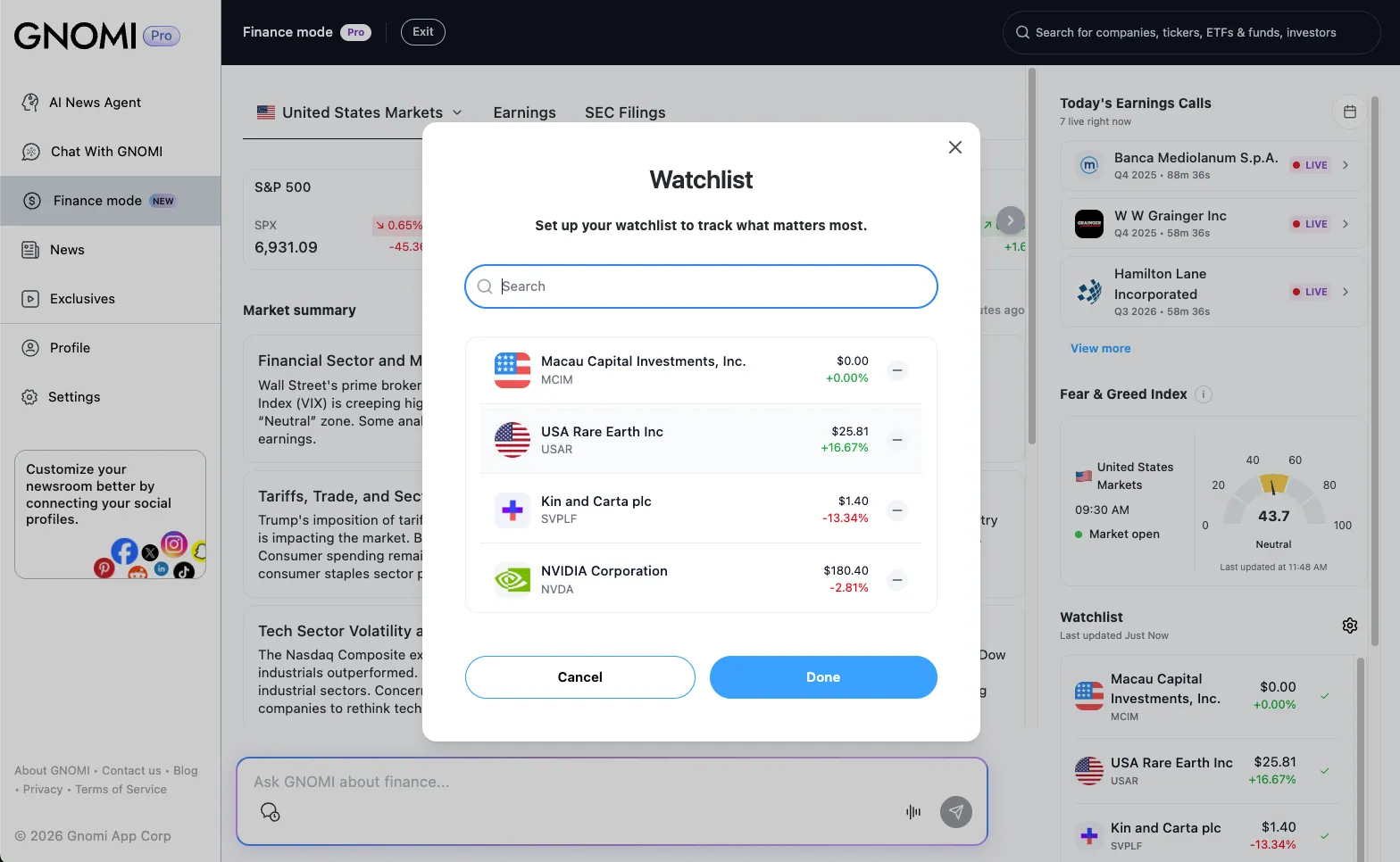Click the Macau Capital Investments flag logo in dialog
This screenshot has width=1400, height=862.
[512, 370]
